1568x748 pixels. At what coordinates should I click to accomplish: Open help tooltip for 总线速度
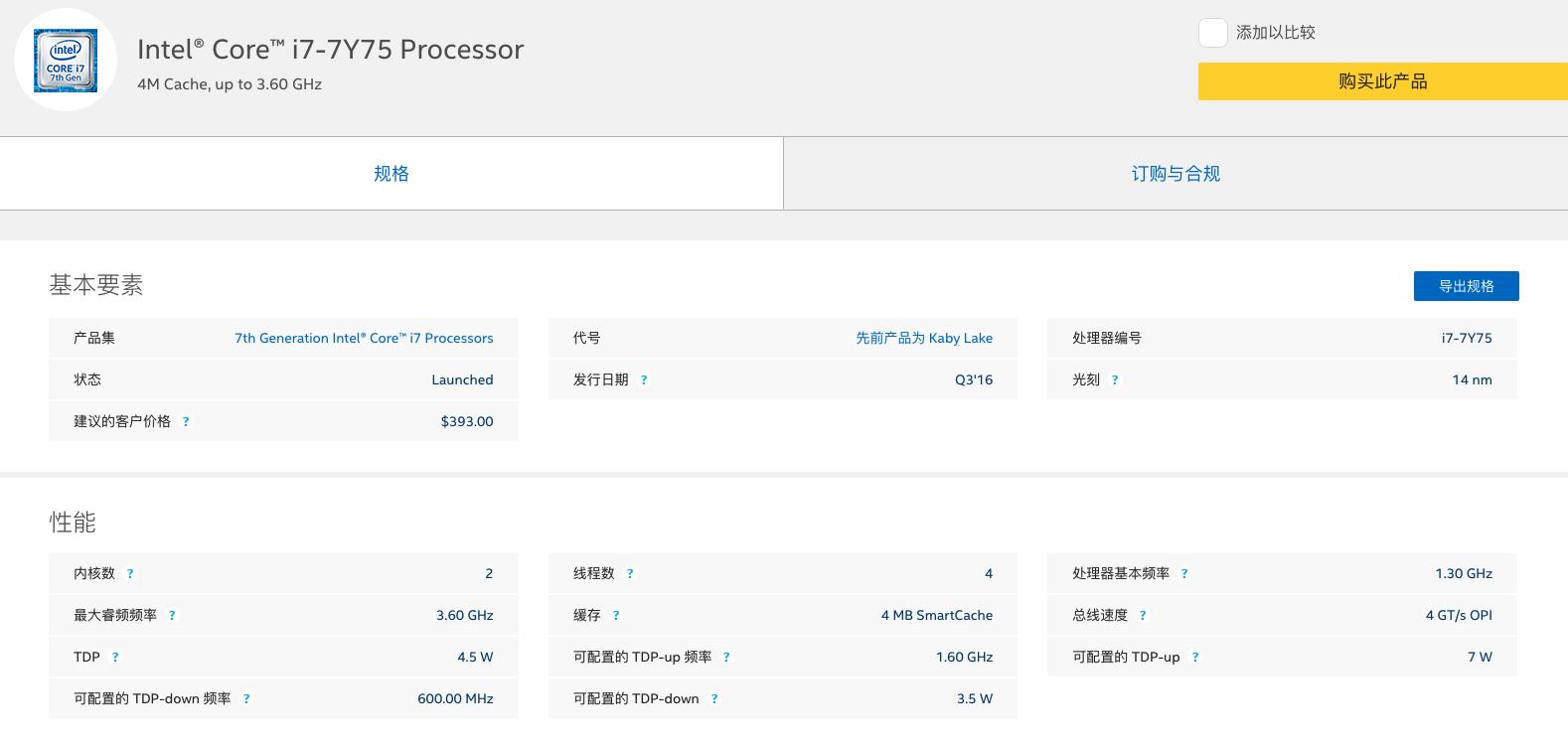(1143, 616)
